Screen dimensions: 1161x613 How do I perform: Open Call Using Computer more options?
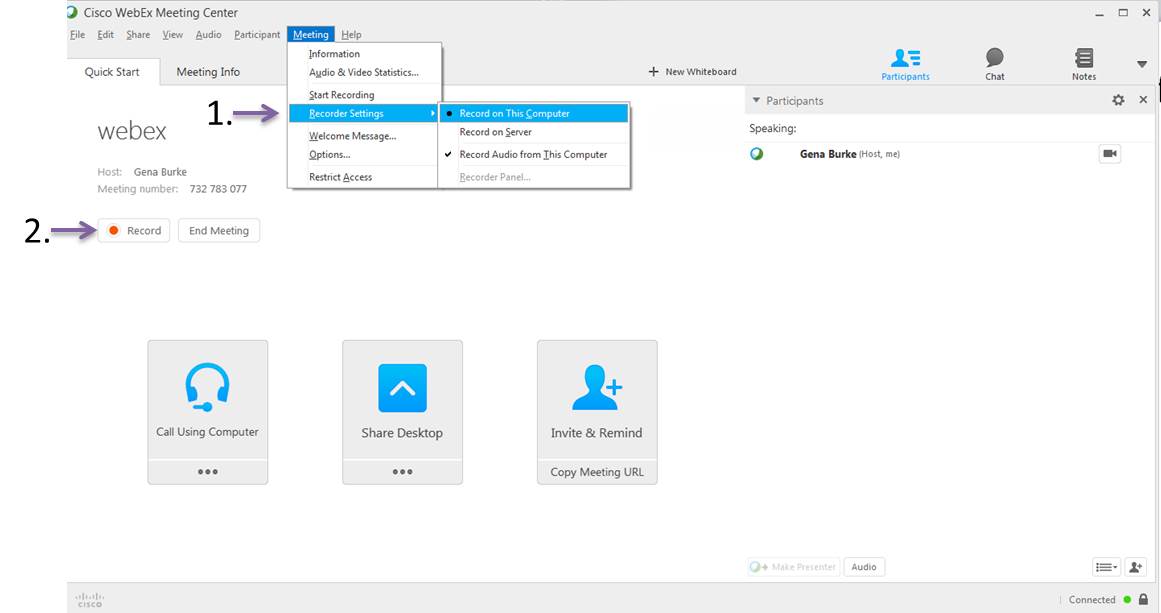tap(207, 472)
